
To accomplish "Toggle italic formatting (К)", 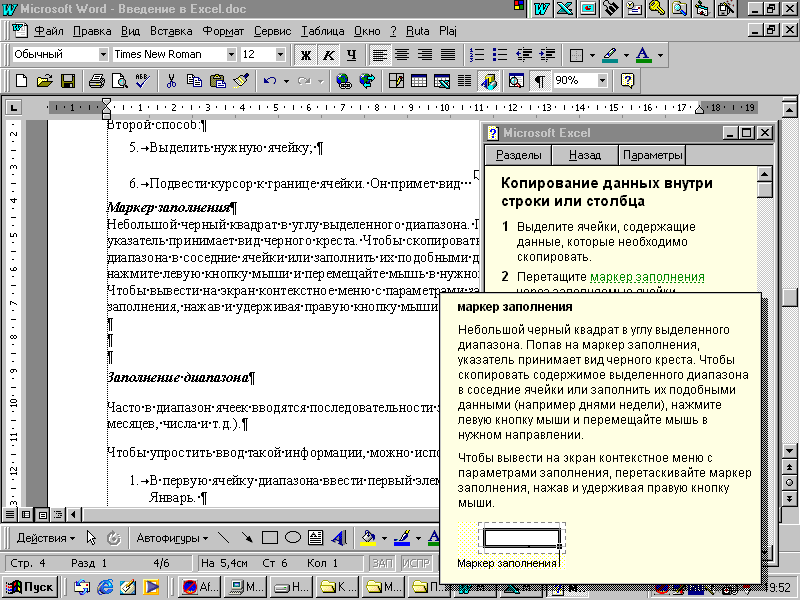I will pyautogui.click(x=329, y=55).
